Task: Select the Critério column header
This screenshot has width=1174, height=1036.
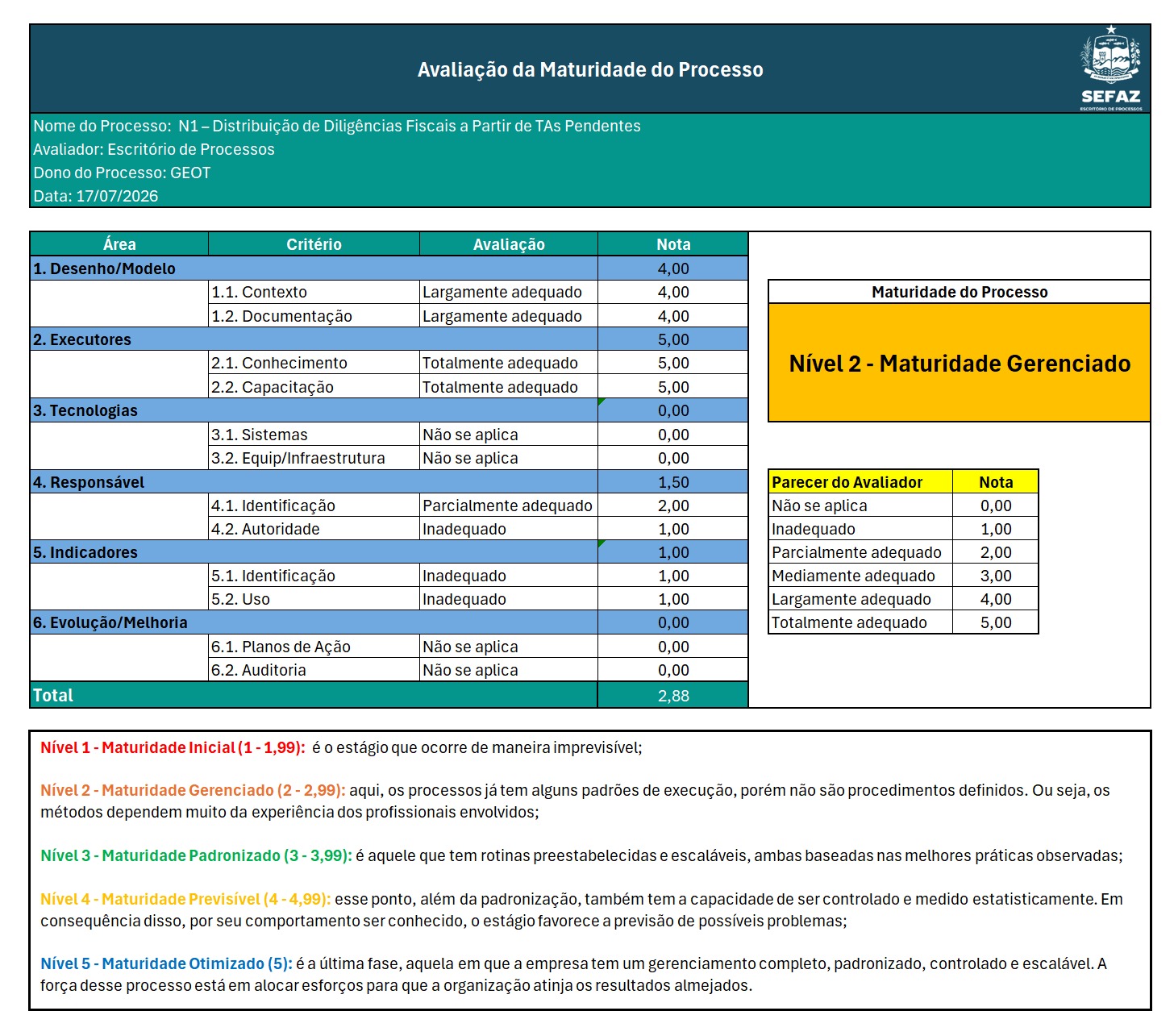Action: pyautogui.click(x=314, y=244)
